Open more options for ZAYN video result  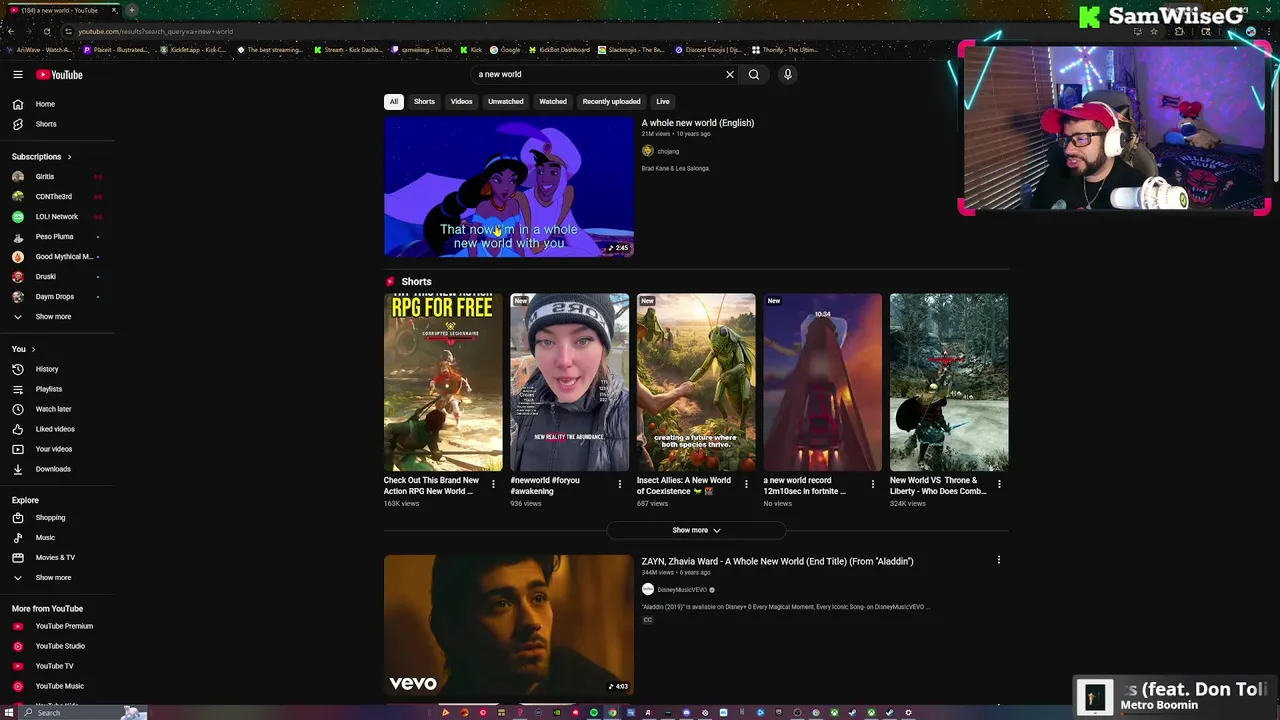998,560
